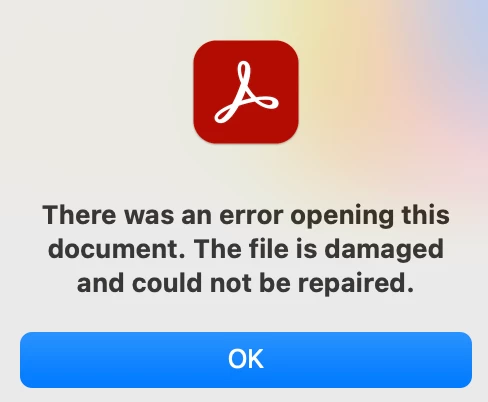488x402 pixels.
Task: Select the word "damaged" in the message
Action: click(384, 250)
